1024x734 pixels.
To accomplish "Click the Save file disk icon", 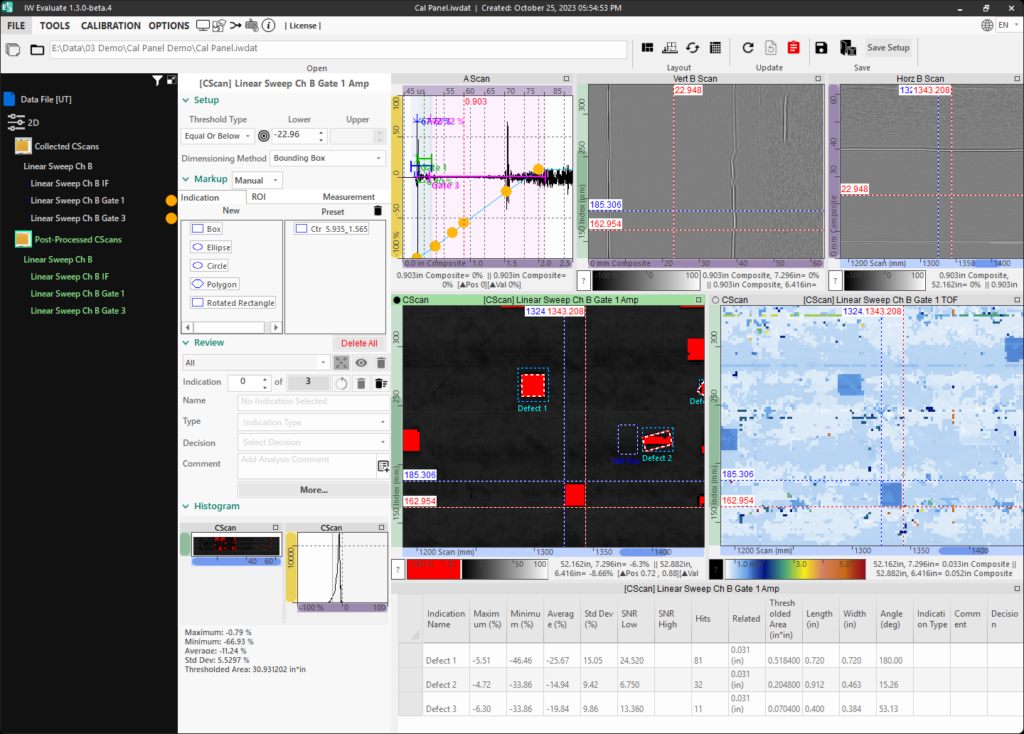I will coord(821,48).
